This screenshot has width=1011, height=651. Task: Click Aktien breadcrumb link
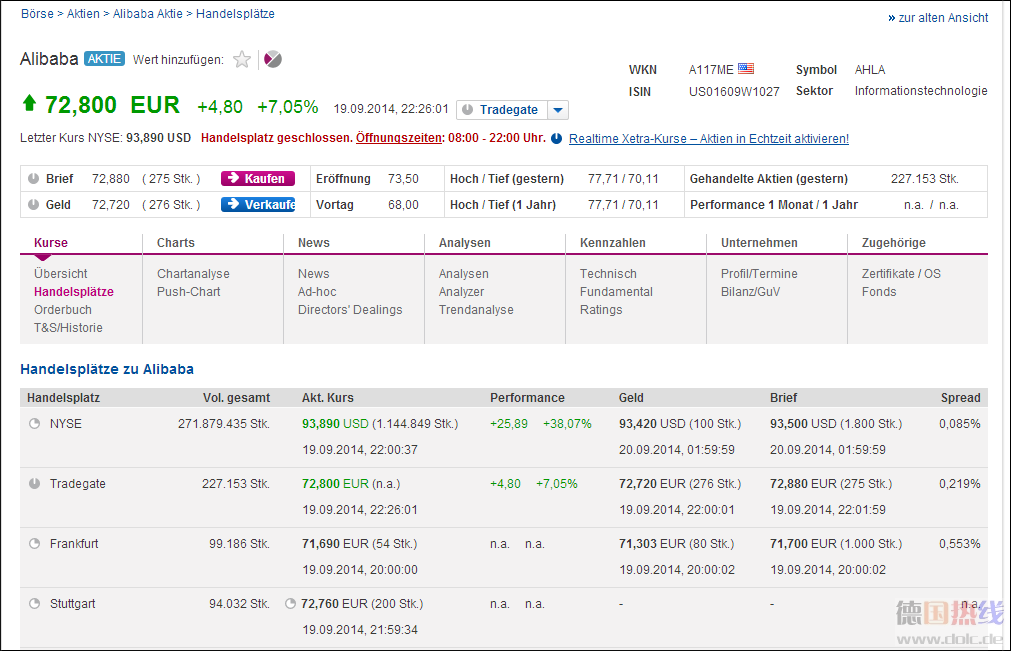[83, 14]
